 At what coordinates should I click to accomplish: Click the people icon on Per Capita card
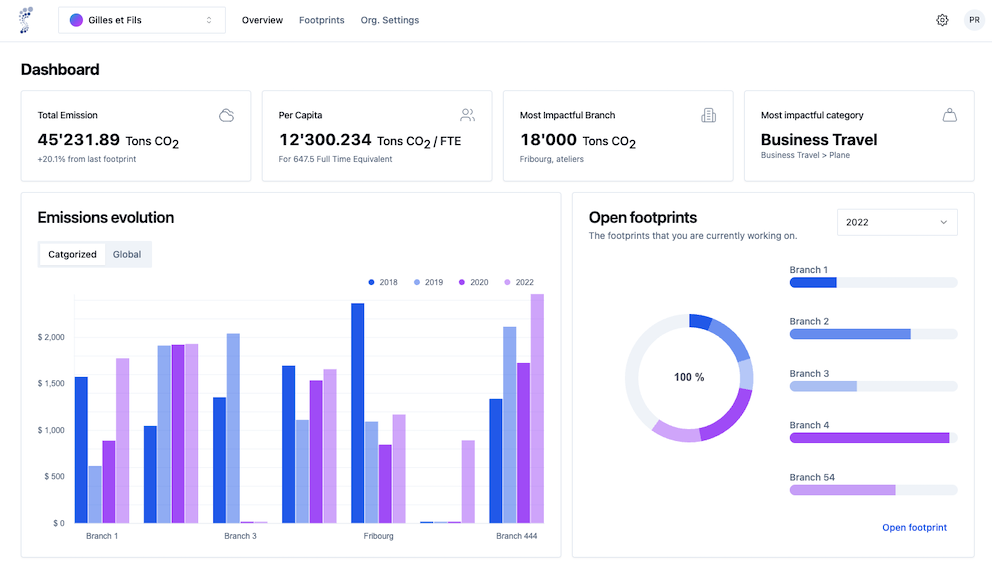tap(467, 115)
